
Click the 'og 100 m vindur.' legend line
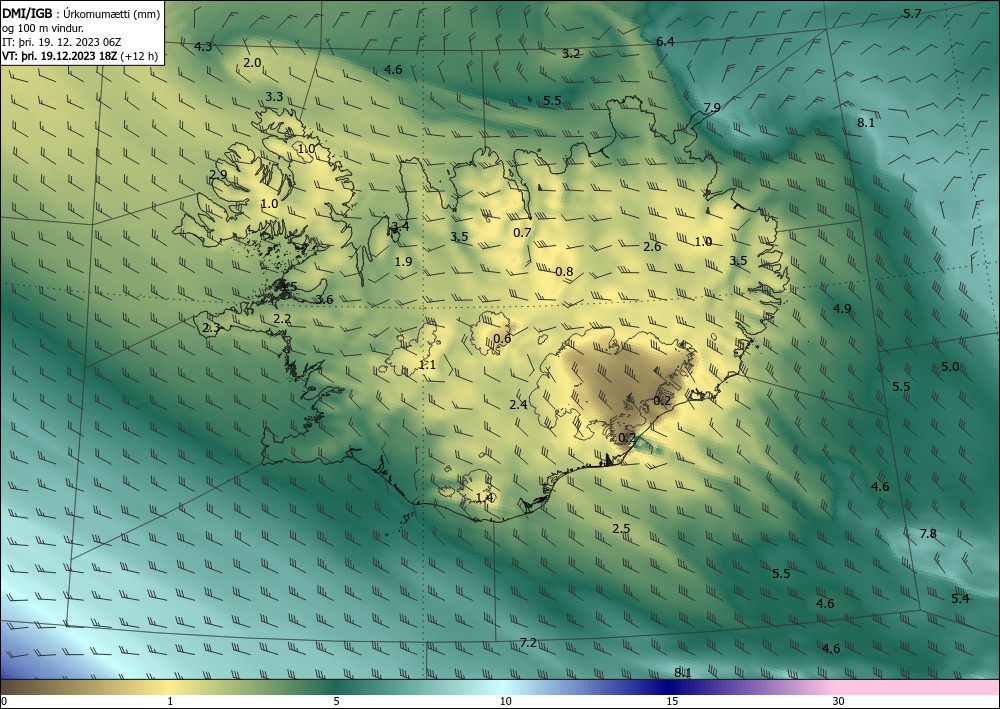[x=43, y=28]
